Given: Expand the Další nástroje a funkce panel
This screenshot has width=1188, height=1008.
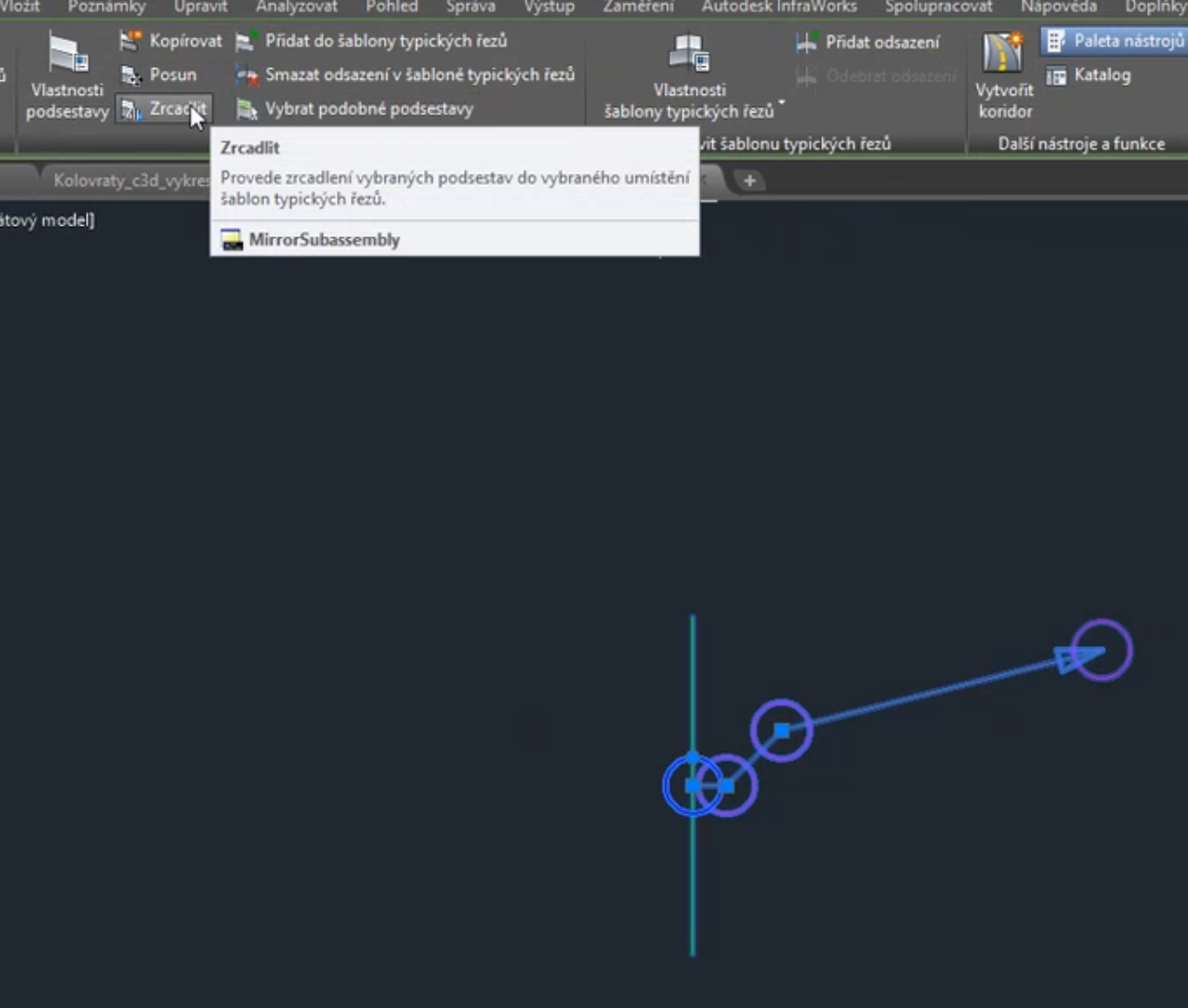Looking at the screenshot, I should (1081, 144).
